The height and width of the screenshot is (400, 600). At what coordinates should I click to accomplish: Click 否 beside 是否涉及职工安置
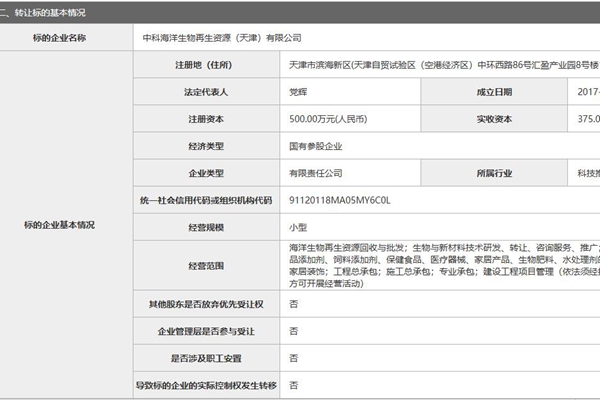[293, 357]
